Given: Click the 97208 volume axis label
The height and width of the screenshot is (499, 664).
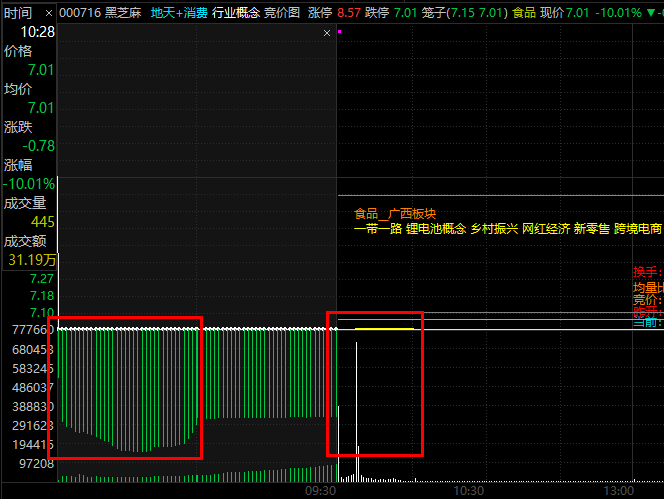Looking at the screenshot, I should click(36, 464).
